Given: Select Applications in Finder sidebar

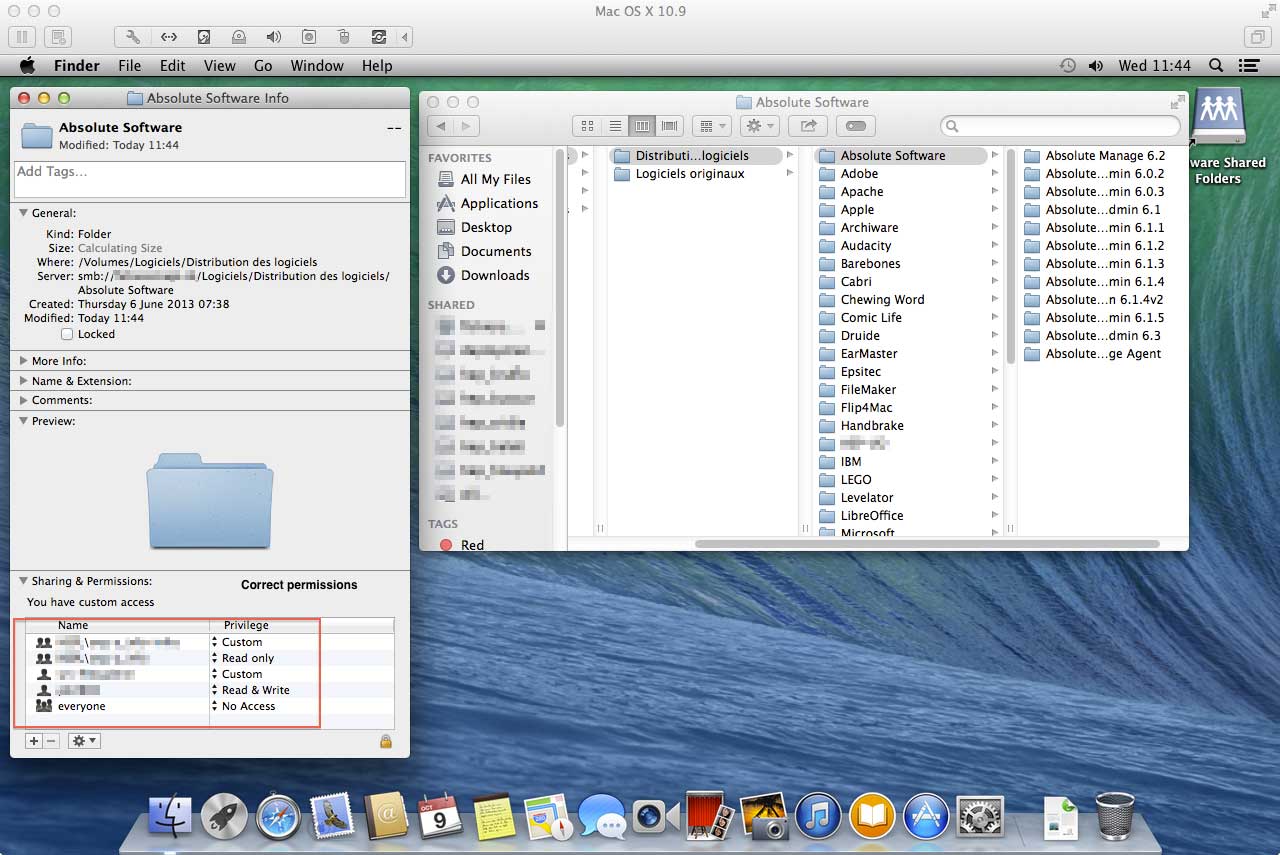Looking at the screenshot, I should [x=498, y=203].
